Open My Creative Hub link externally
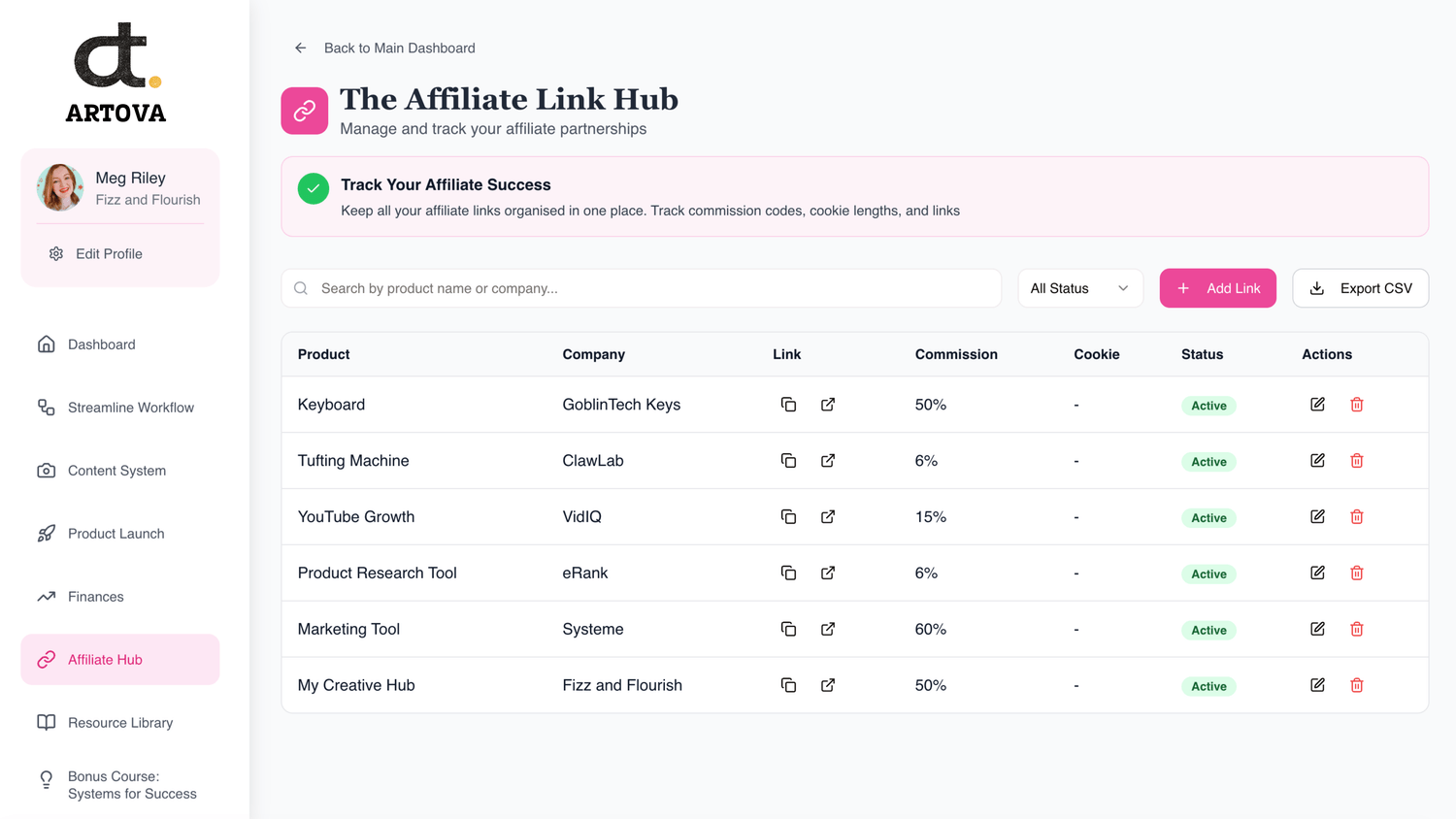Viewport: 1456px width, 819px height. point(828,686)
